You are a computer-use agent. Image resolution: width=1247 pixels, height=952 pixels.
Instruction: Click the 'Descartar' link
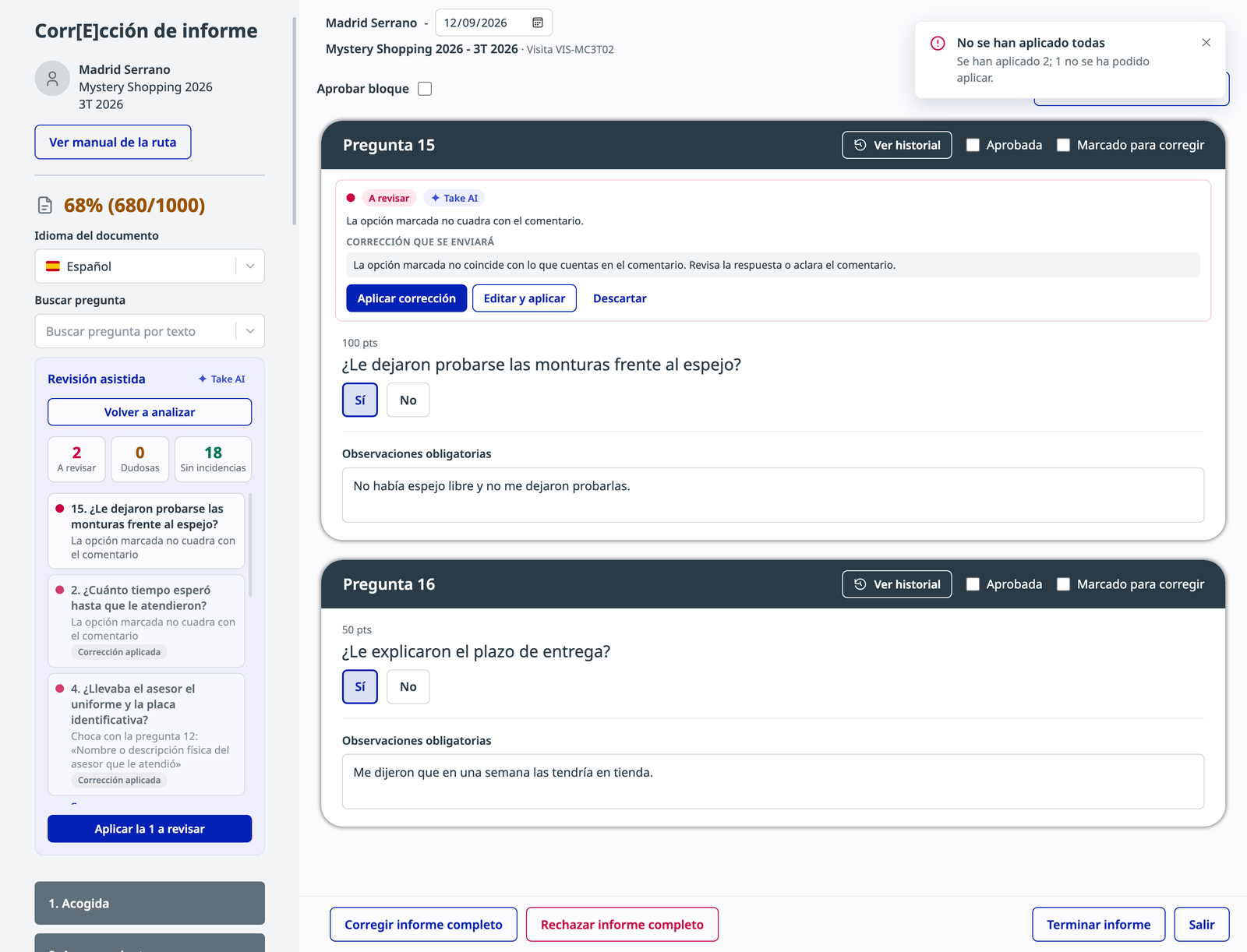pyautogui.click(x=620, y=298)
